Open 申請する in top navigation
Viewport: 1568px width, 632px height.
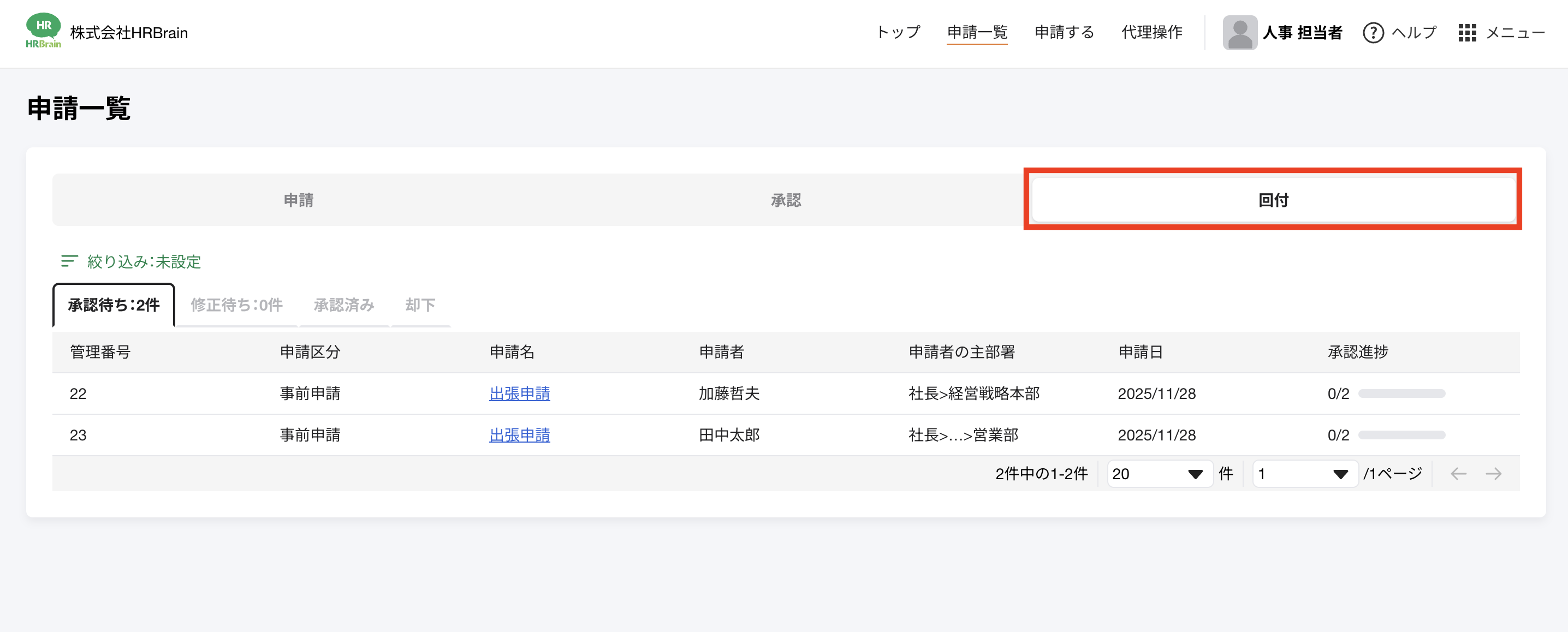1064,32
